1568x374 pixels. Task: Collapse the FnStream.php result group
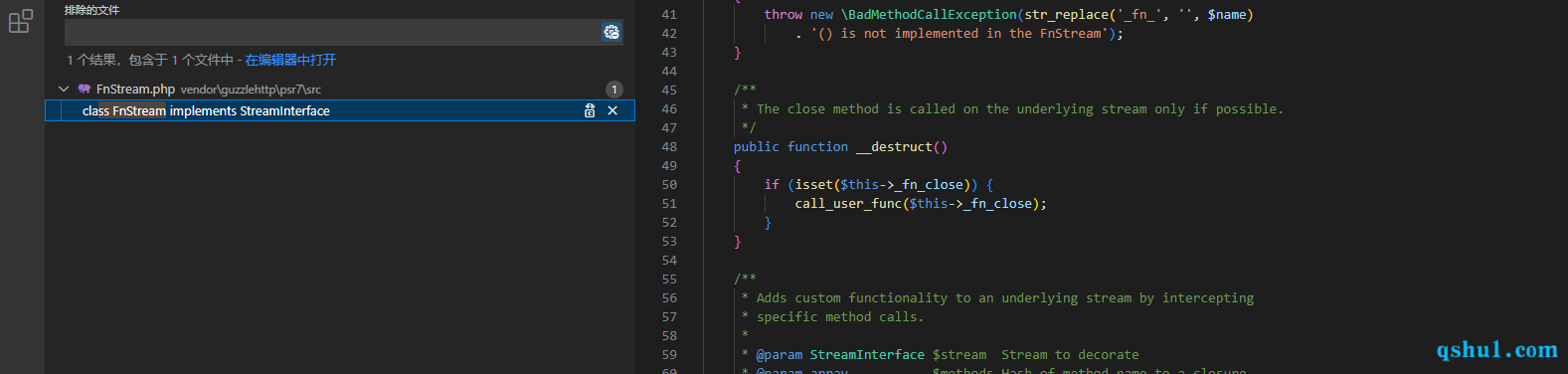tap(64, 89)
